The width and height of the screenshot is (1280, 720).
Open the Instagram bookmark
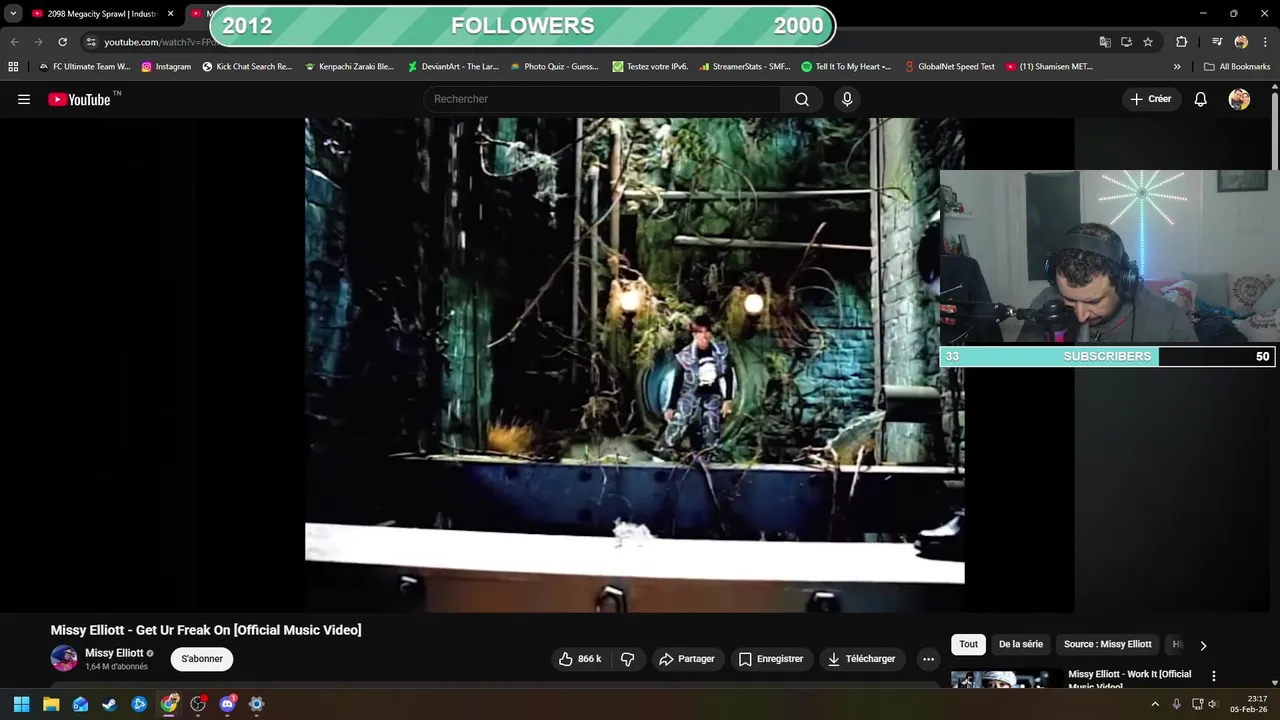[x=166, y=67]
